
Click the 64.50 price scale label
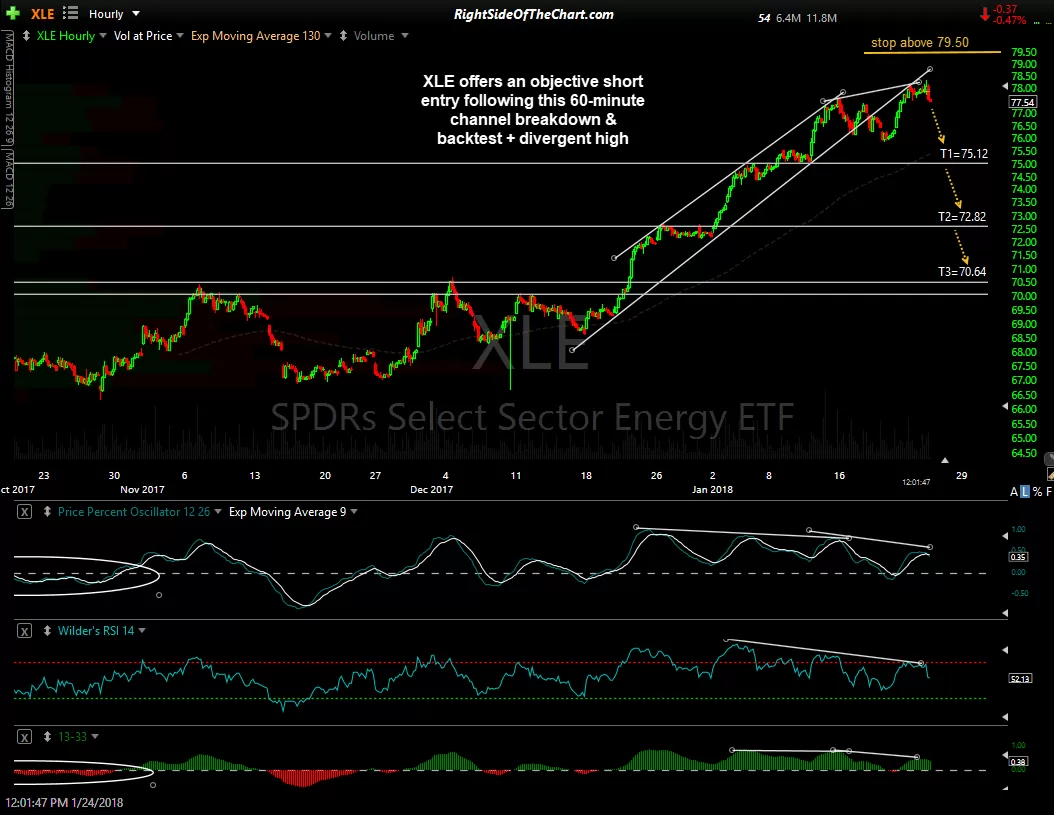(x=1024, y=453)
